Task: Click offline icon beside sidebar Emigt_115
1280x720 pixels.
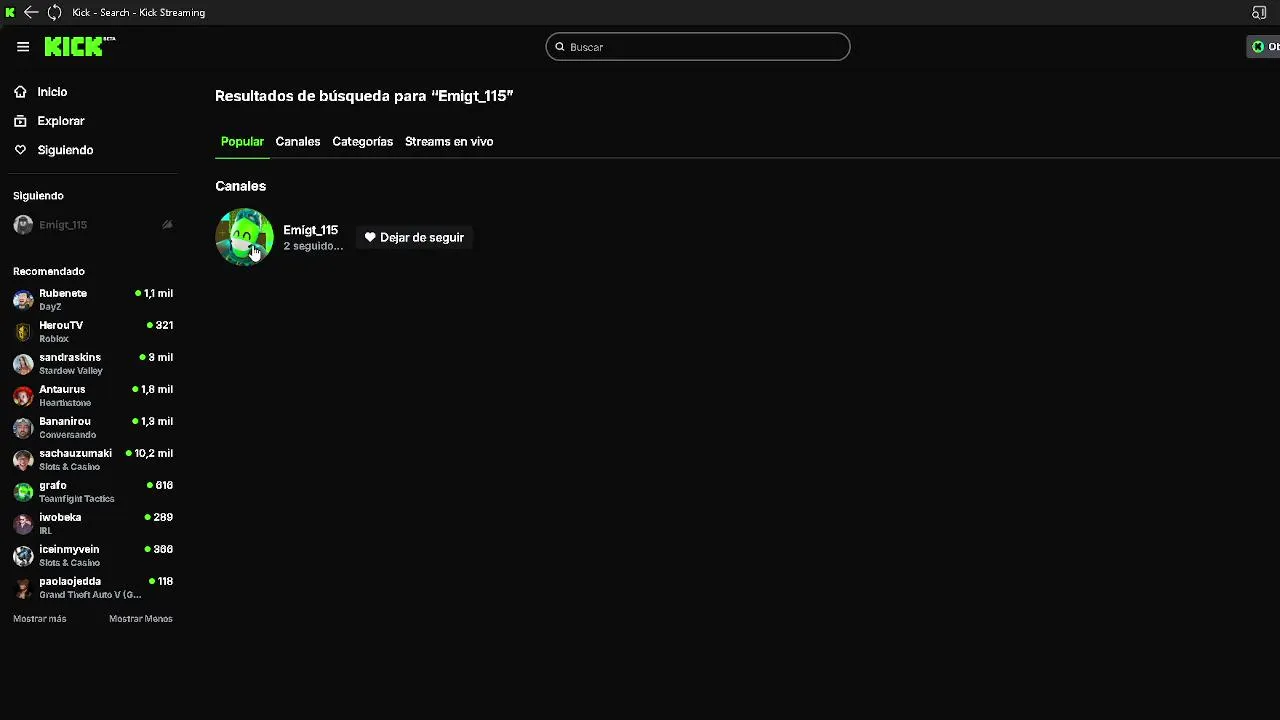Action: pyautogui.click(x=167, y=225)
